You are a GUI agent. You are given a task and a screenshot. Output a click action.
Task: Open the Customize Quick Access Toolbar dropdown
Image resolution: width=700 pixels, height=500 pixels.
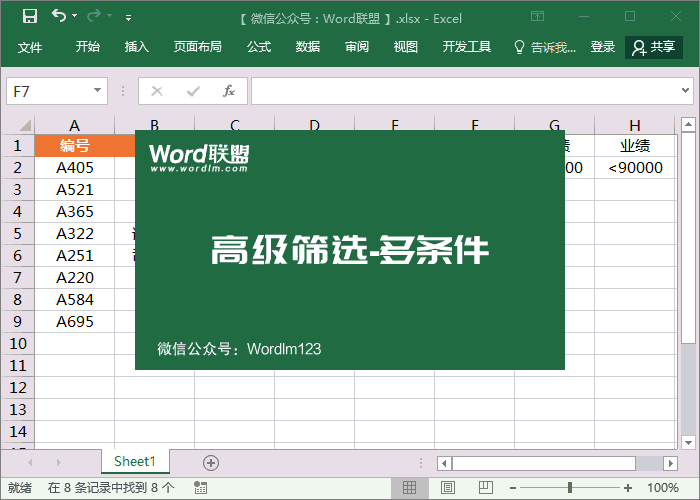128,17
